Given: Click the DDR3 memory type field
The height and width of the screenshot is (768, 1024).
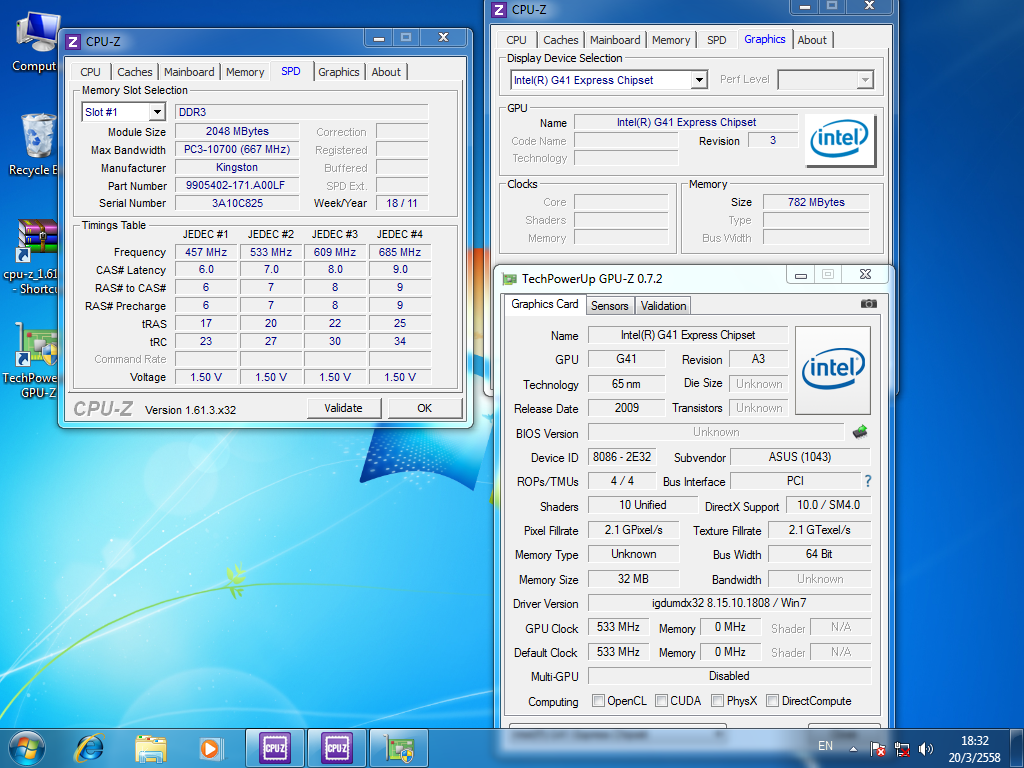Looking at the screenshot, I should pos(301,112).
